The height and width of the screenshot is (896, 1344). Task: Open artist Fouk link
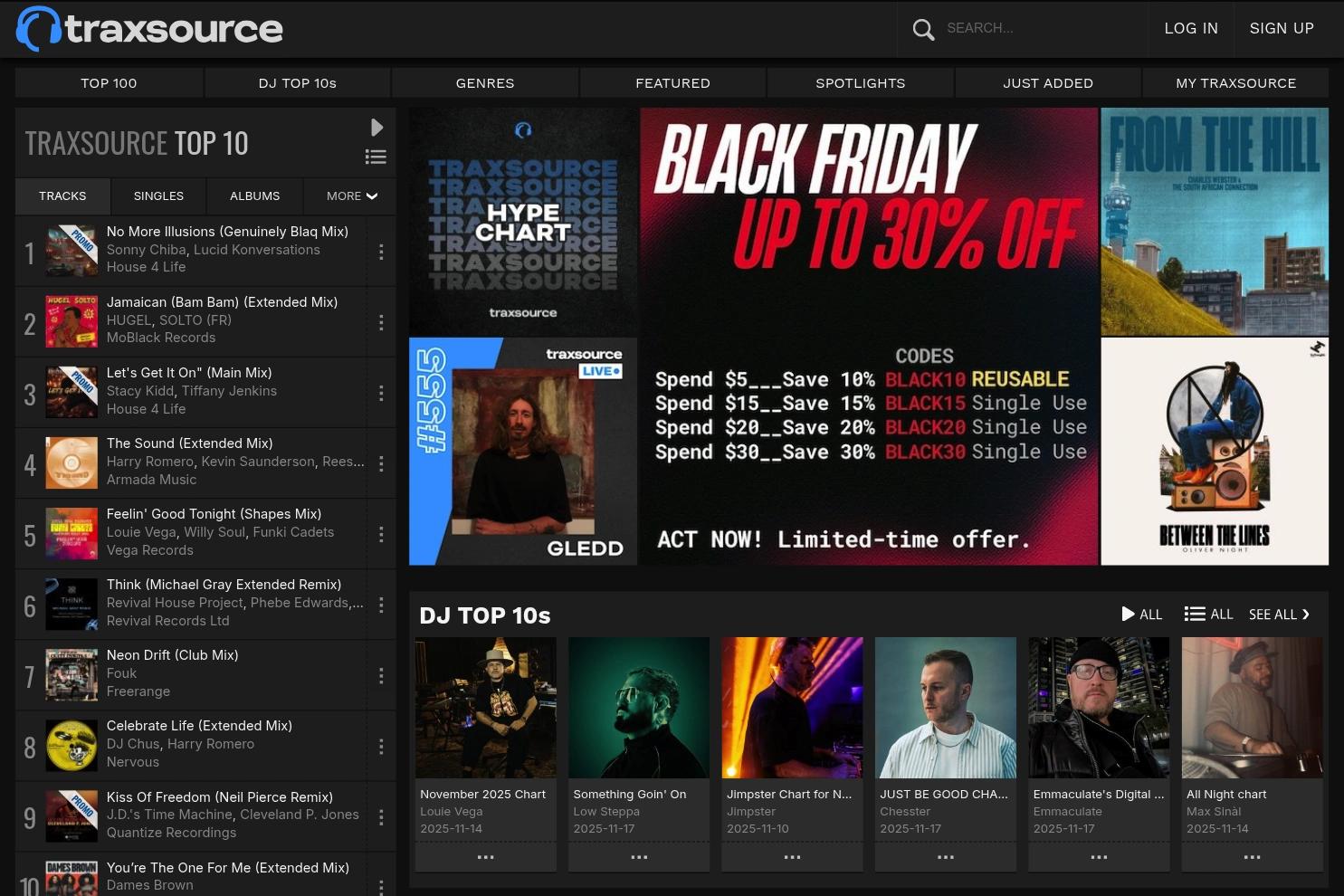click(121, 673)
